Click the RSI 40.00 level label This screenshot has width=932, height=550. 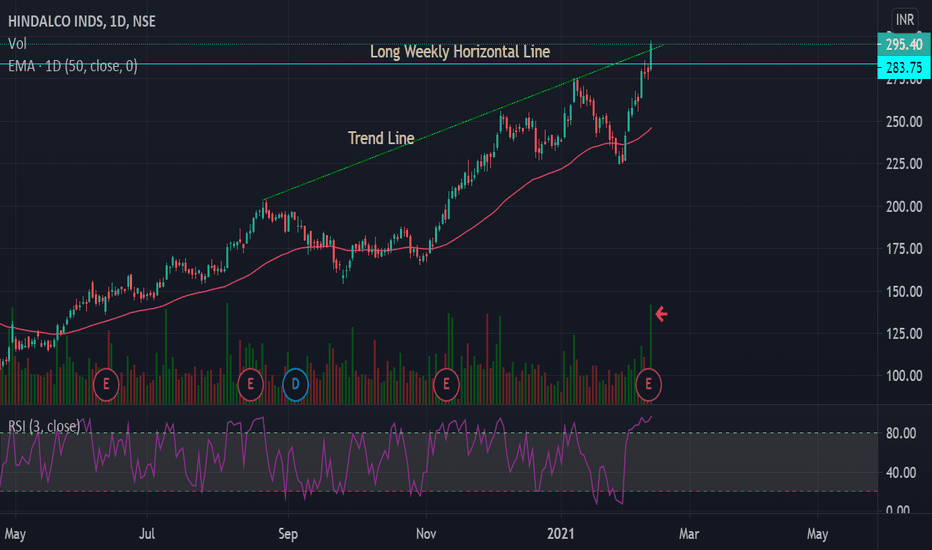coord(900,473)
